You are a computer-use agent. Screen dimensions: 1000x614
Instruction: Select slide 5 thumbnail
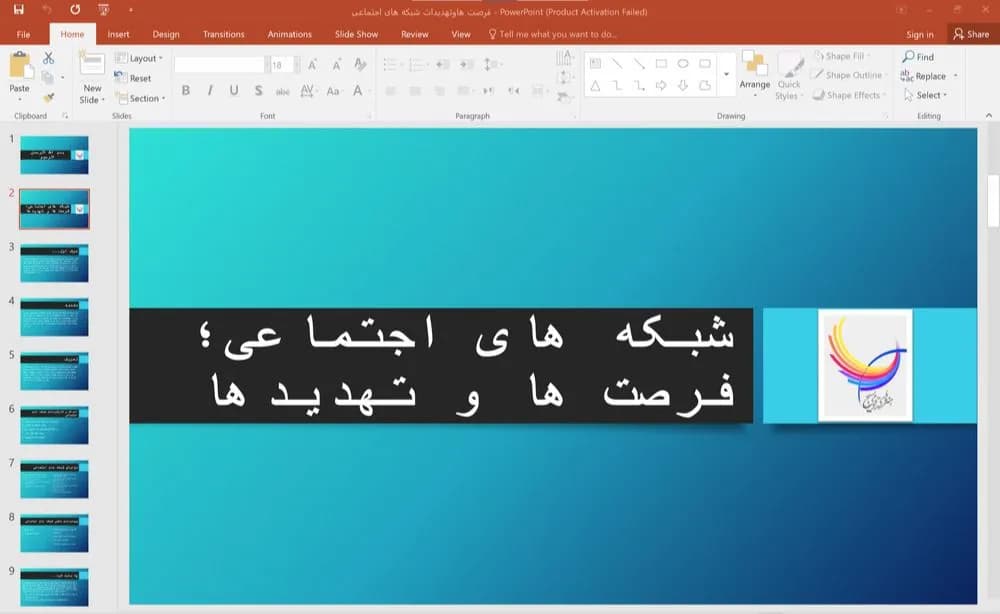pyautogui.click(x=54, y=371)
